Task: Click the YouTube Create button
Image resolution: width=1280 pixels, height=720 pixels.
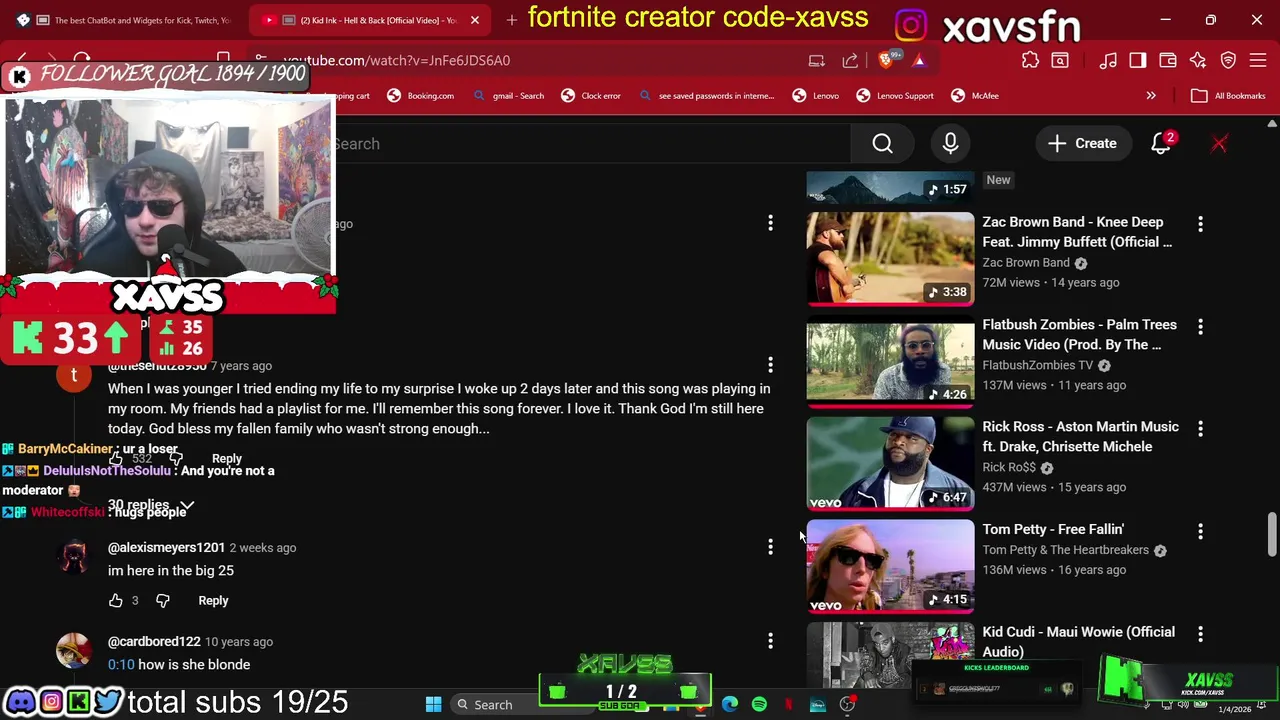Action: click(1082, 144)
